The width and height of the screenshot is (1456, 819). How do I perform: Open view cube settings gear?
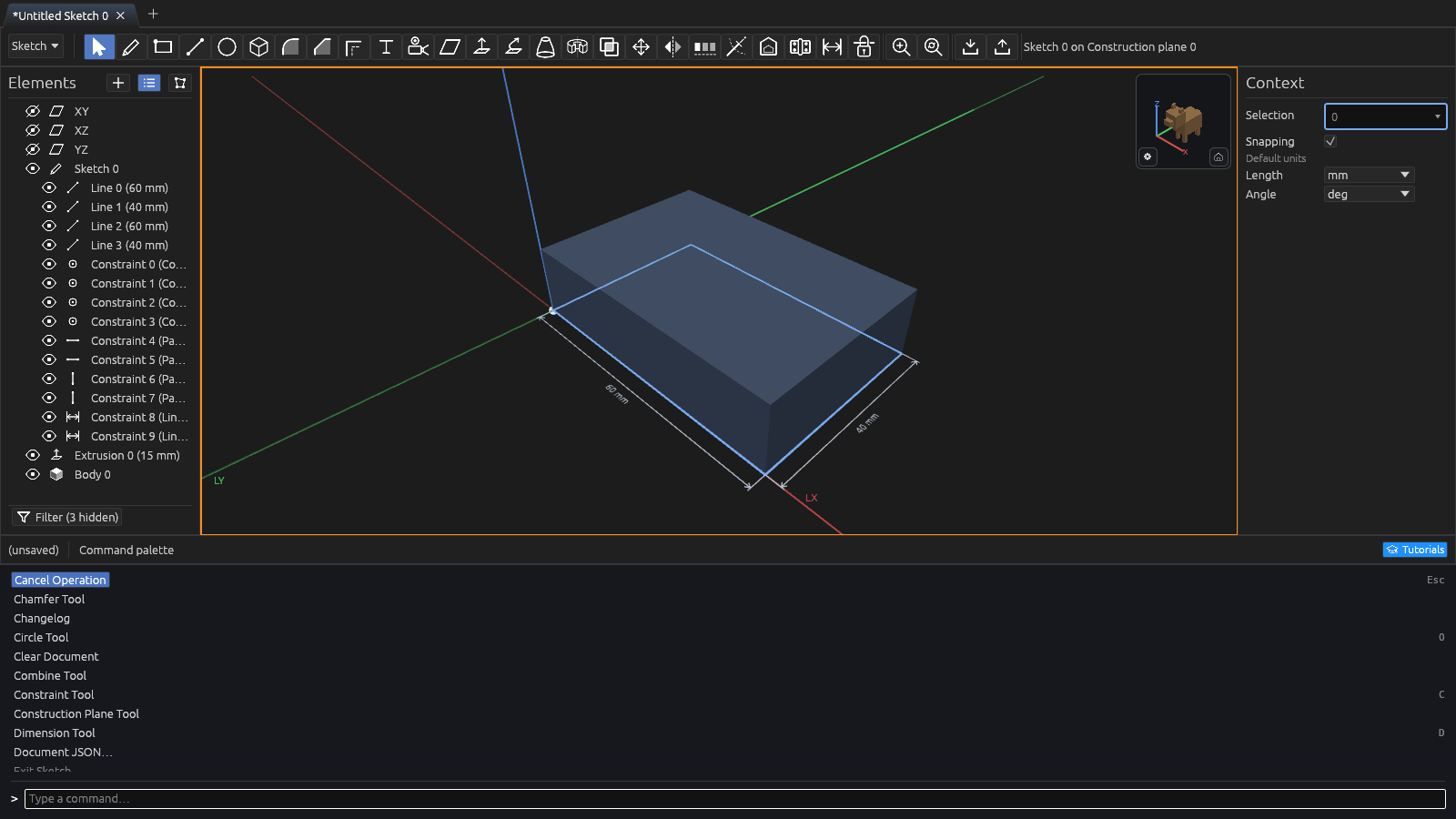(x=1148, y=157)
